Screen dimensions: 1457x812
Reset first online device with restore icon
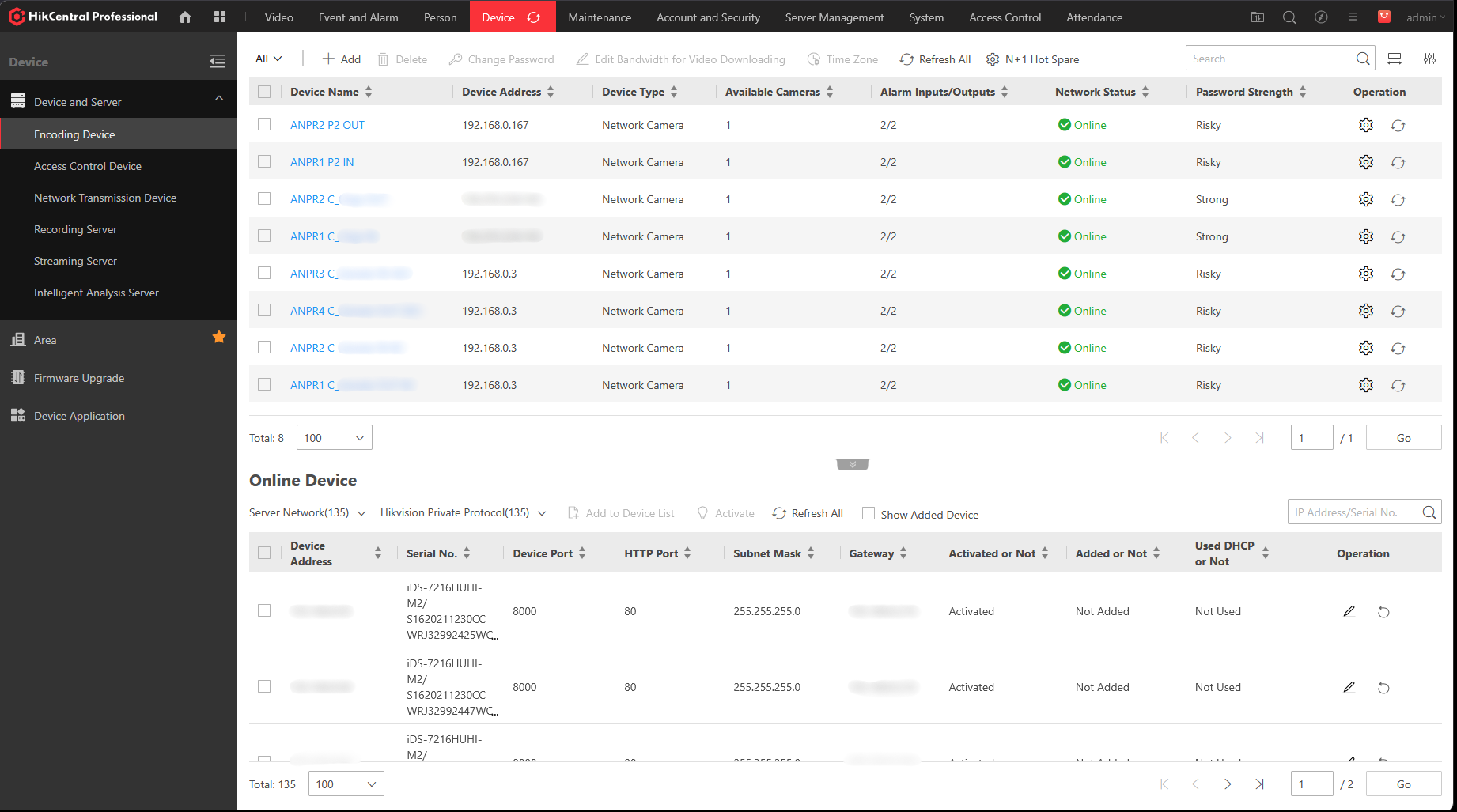point(1383,612)
